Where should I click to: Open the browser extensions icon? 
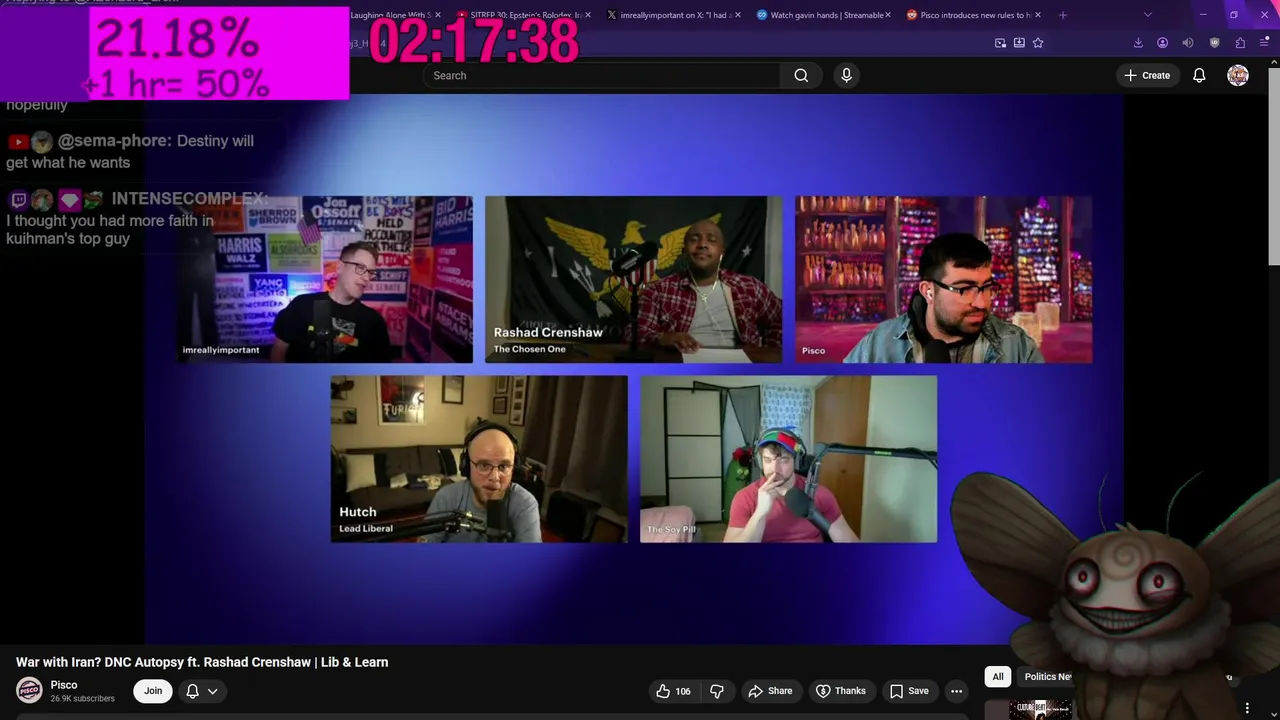point(1240,43)
